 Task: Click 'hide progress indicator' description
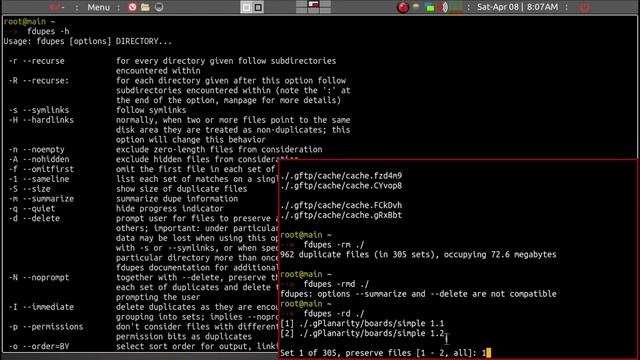point(170,209)
